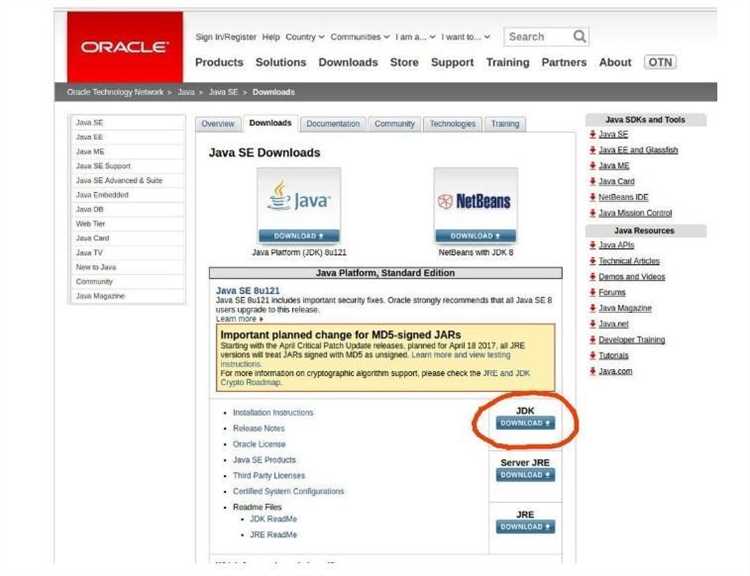Open the About menu
Viewport: 750px width, 576px height.
point(615,62)
